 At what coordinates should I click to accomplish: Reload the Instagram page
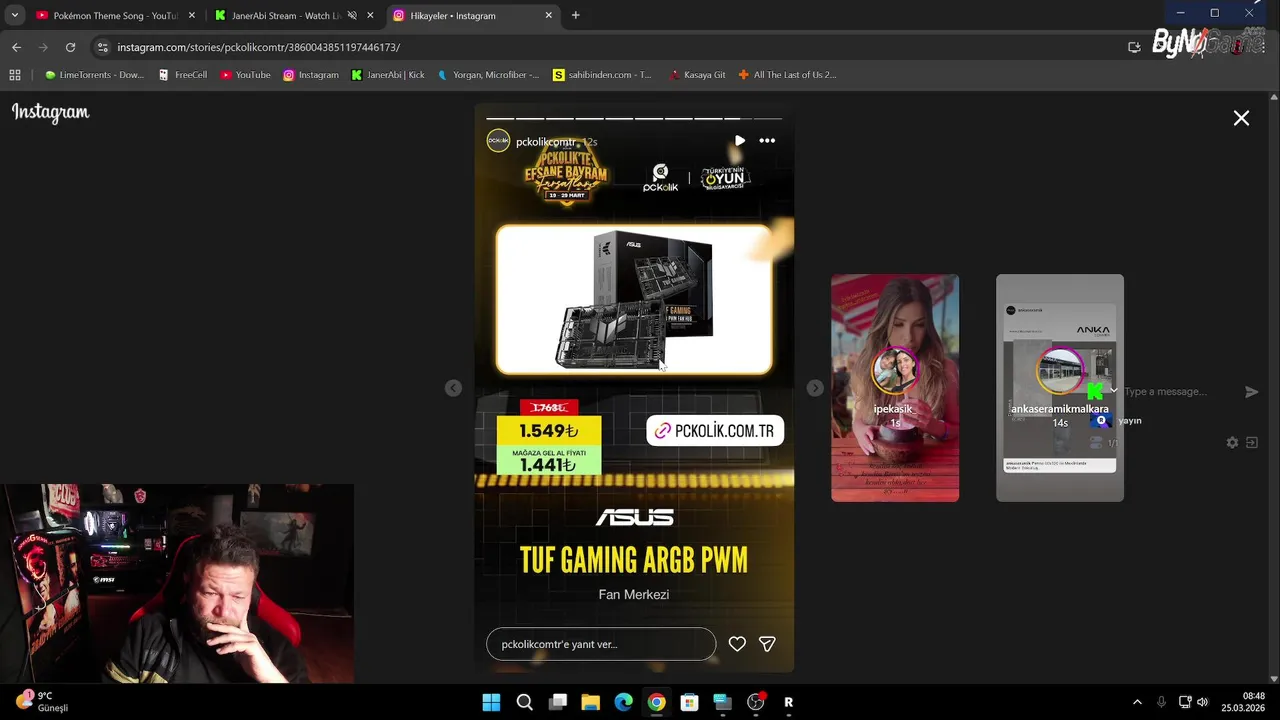[70, 47]
